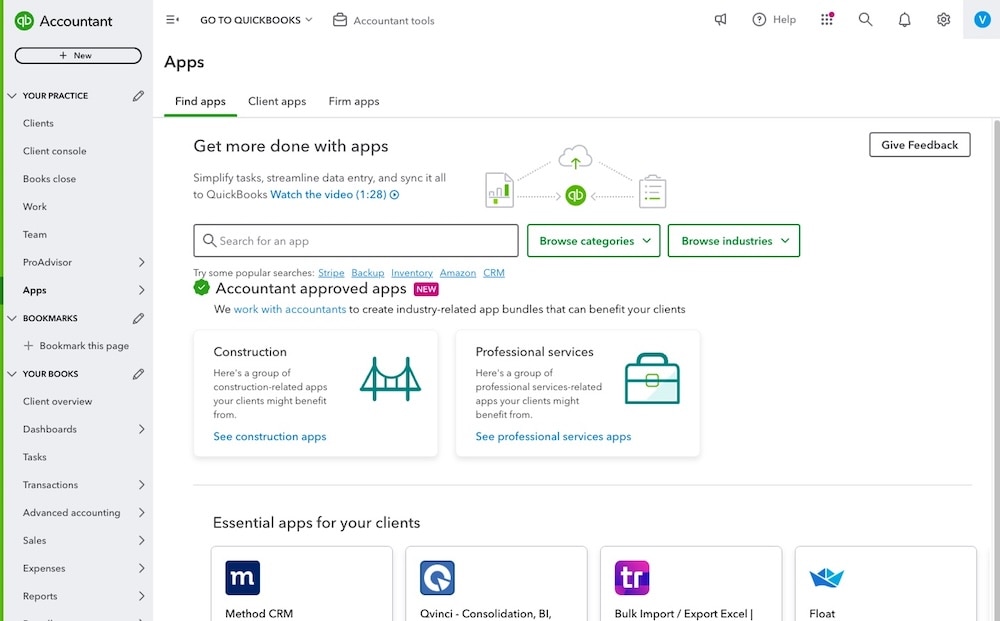Image resolution: width=1000 pixels, height=621 pixels.
Task: Open the Browse categories dropdown
Action: (593, 240)
